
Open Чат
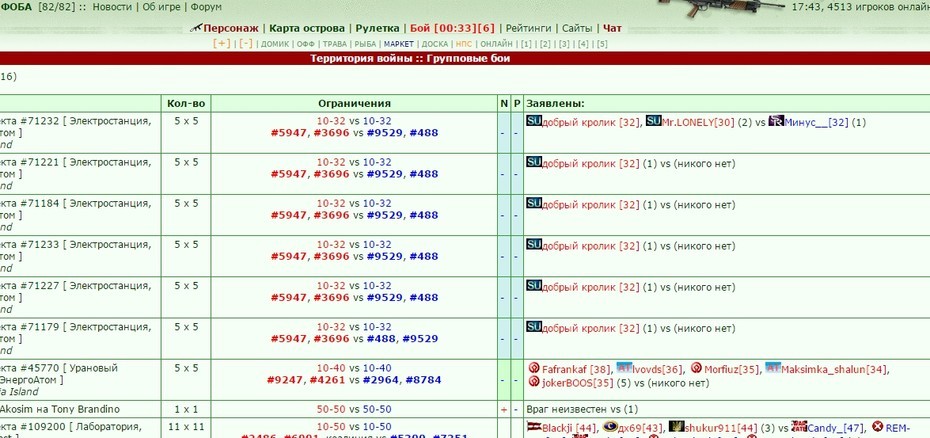pyautogui.click(x=613, y=28)
